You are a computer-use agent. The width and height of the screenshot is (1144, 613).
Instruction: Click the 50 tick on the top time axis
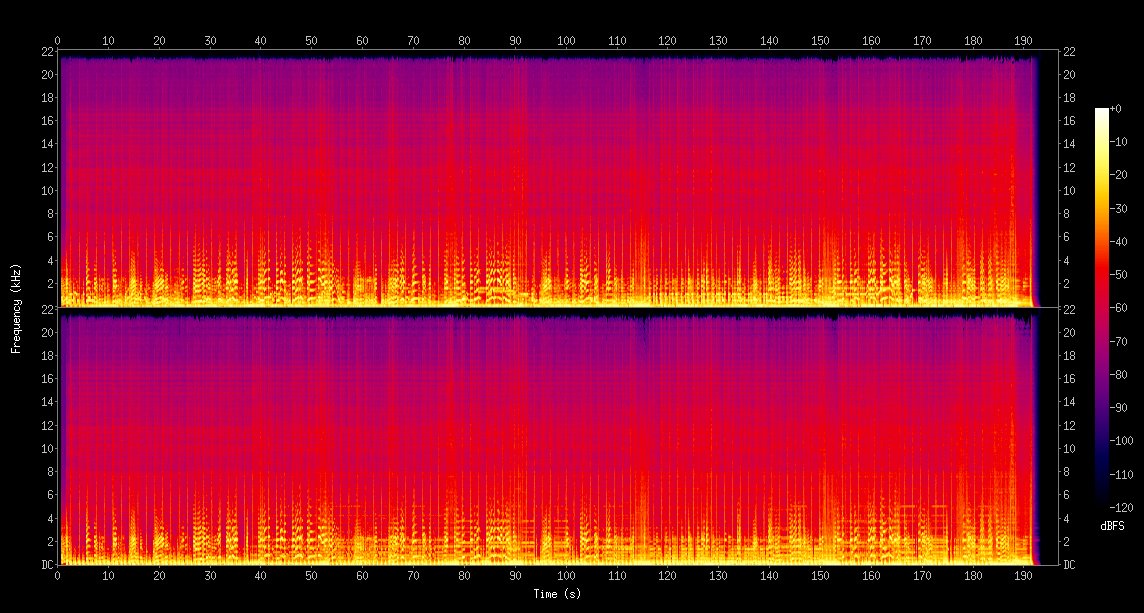click(x=311, y=41)
